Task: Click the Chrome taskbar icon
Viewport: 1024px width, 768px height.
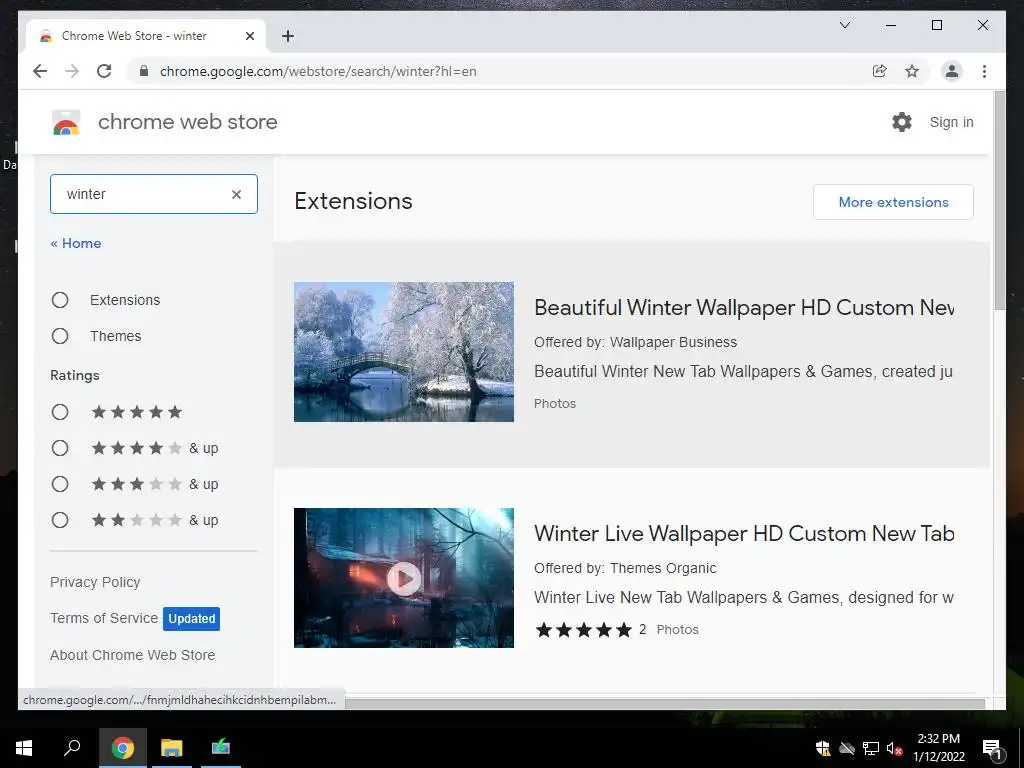Action: (123, 748)
